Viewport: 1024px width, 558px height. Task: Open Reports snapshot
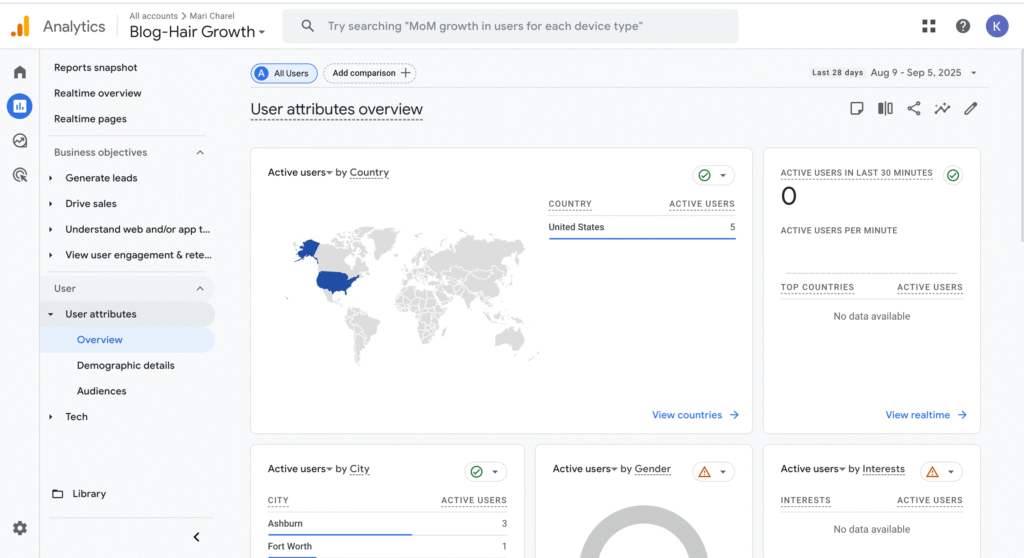pyautogui.click(x=95, y=67)
